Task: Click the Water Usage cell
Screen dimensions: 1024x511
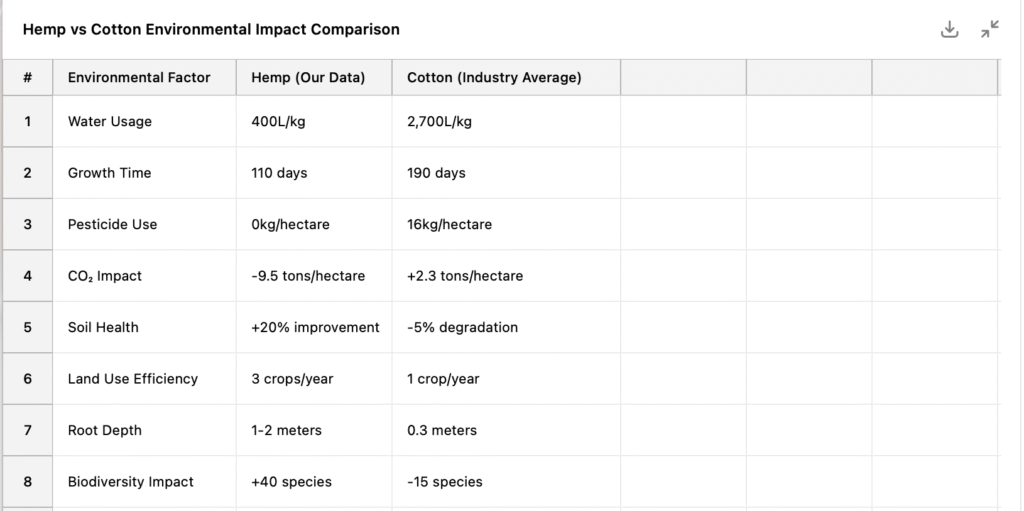Action: (110, 122)
